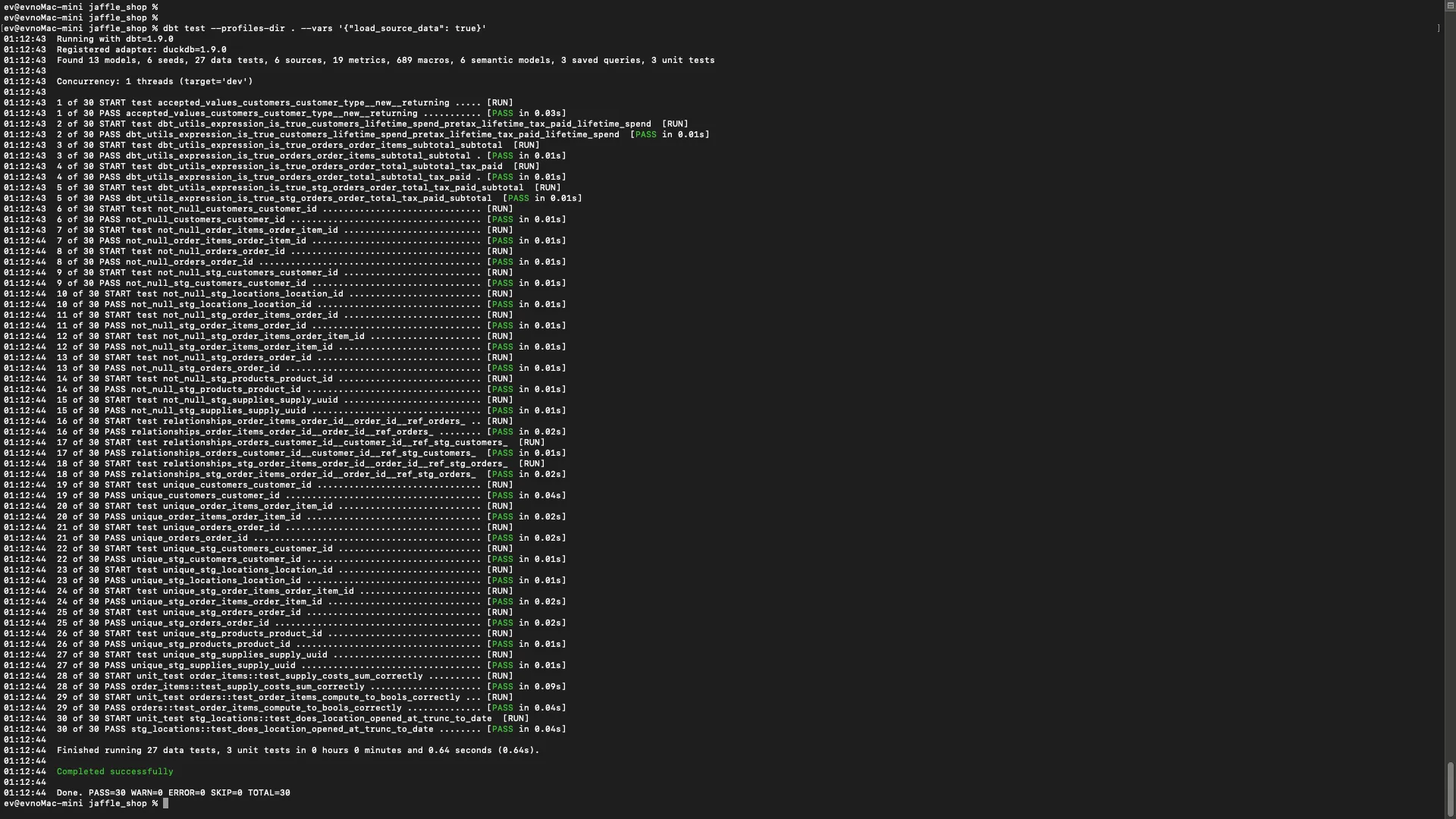Click '16 of 30 PASS relationships_order_items' line

pos(312,431)
